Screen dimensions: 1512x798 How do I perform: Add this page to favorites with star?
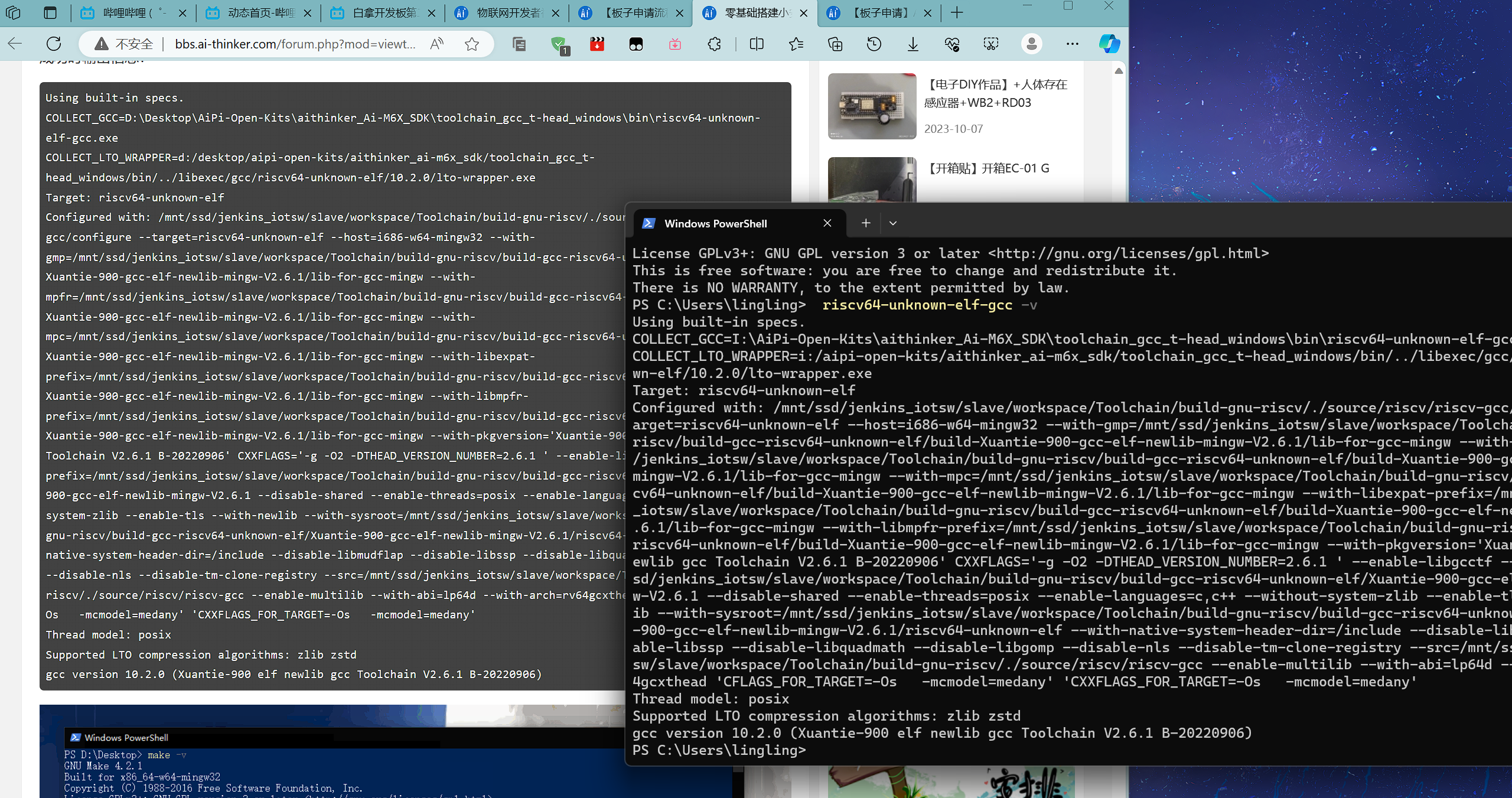(472, 44)
